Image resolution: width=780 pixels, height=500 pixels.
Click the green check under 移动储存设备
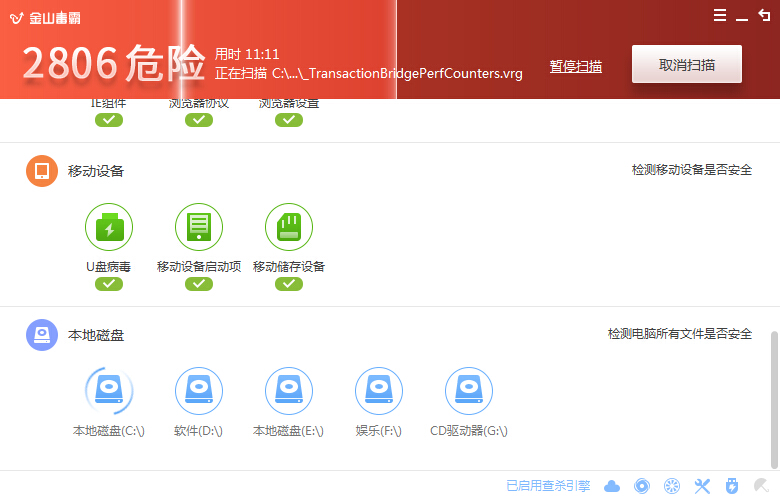click(289, 284)
